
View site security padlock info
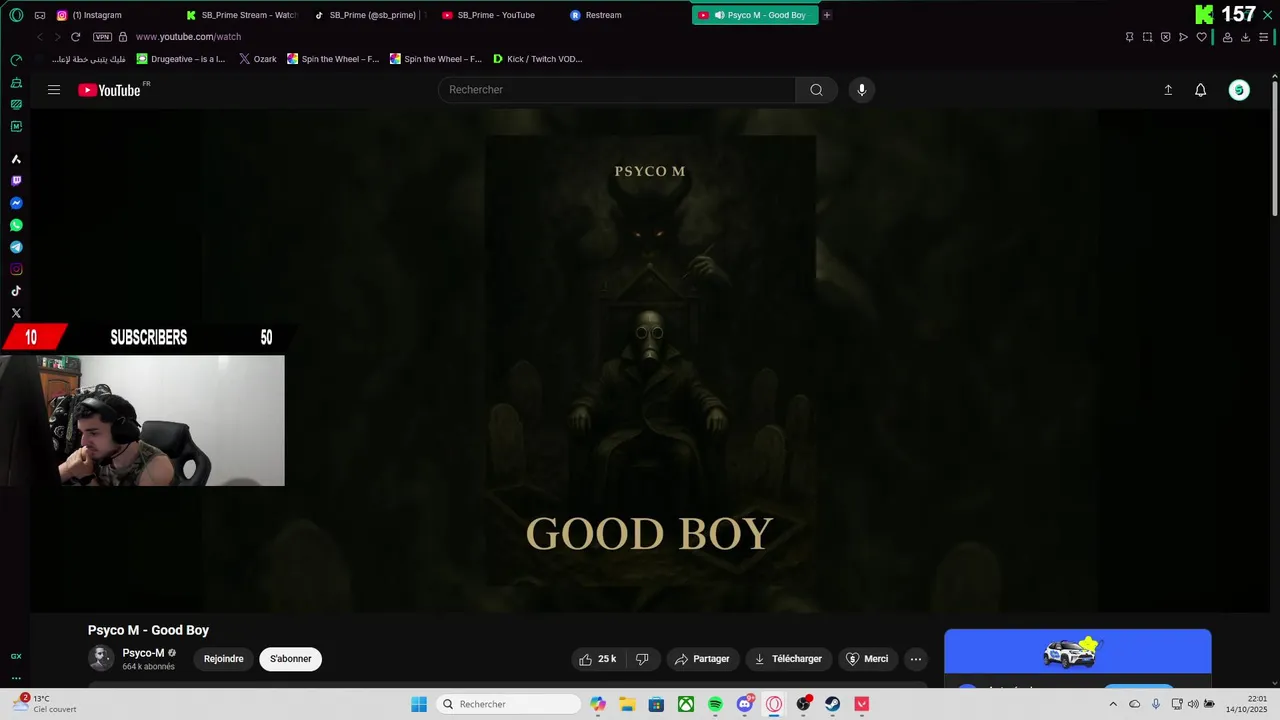(x=123, y=37)
